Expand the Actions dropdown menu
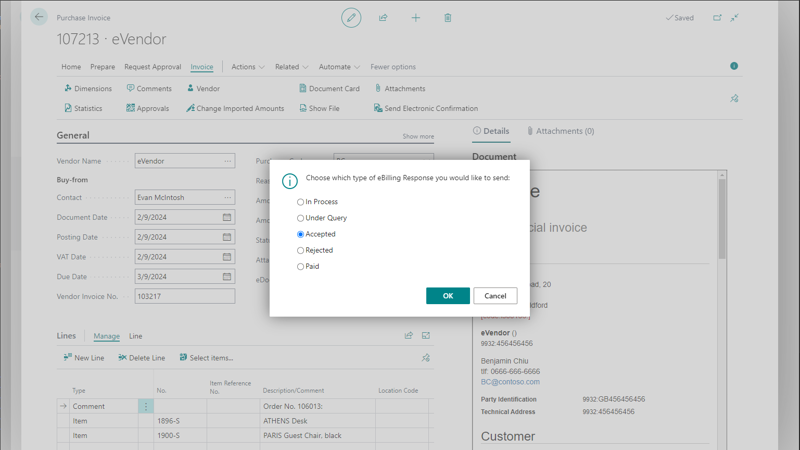This screenshot has width=800, height=450. [248, 67]
